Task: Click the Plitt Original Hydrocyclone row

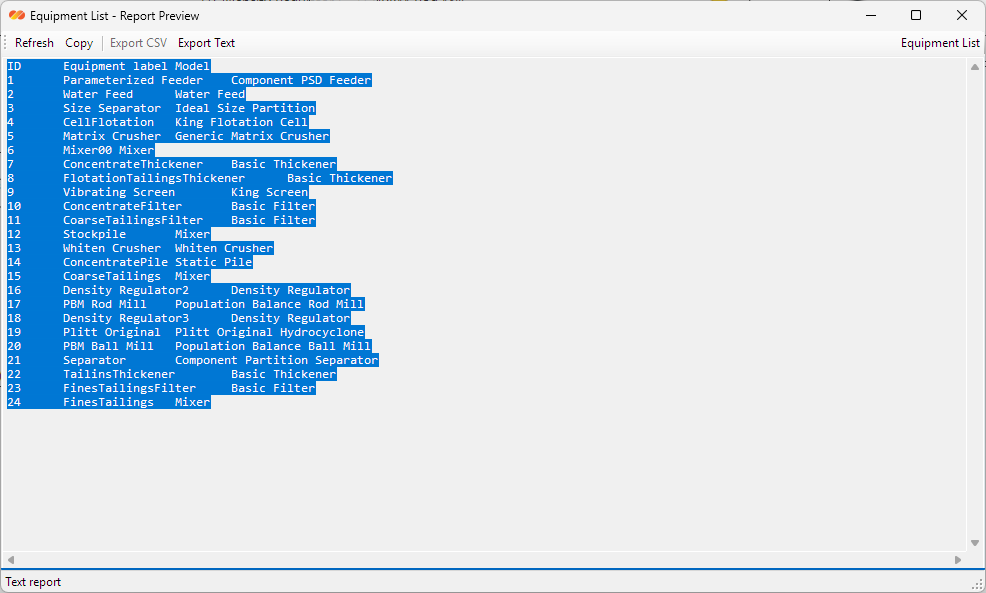Action: [x=186, y=332]
